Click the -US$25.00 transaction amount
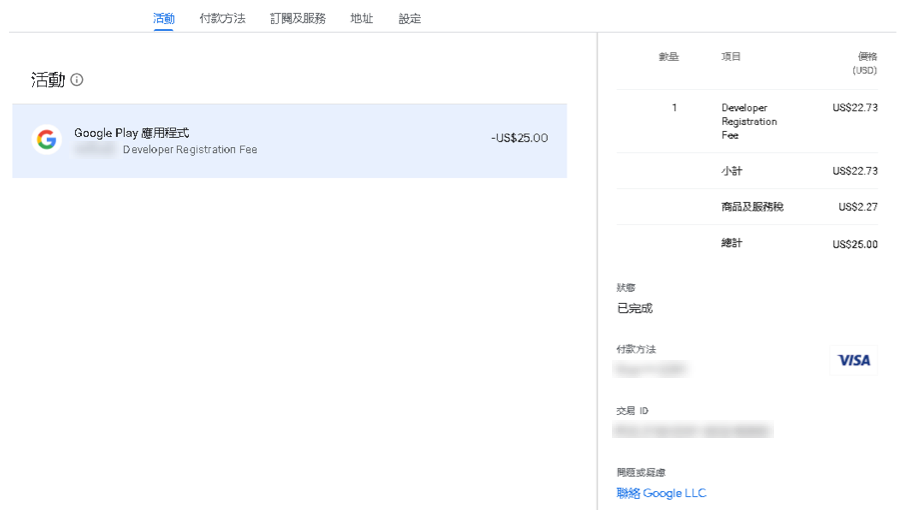 519,138
